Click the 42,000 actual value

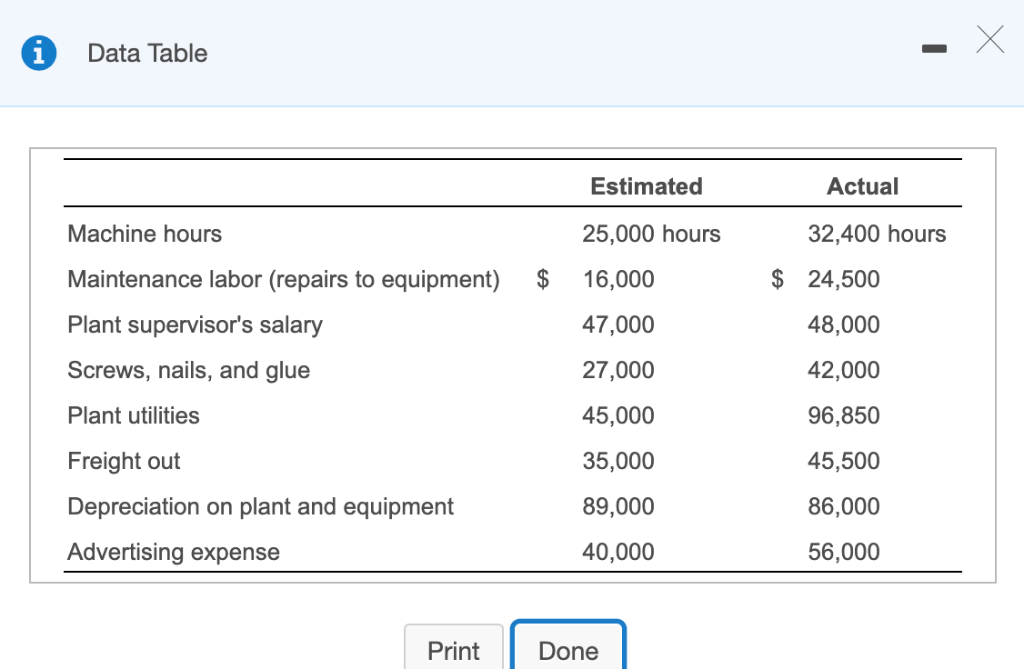844,370
